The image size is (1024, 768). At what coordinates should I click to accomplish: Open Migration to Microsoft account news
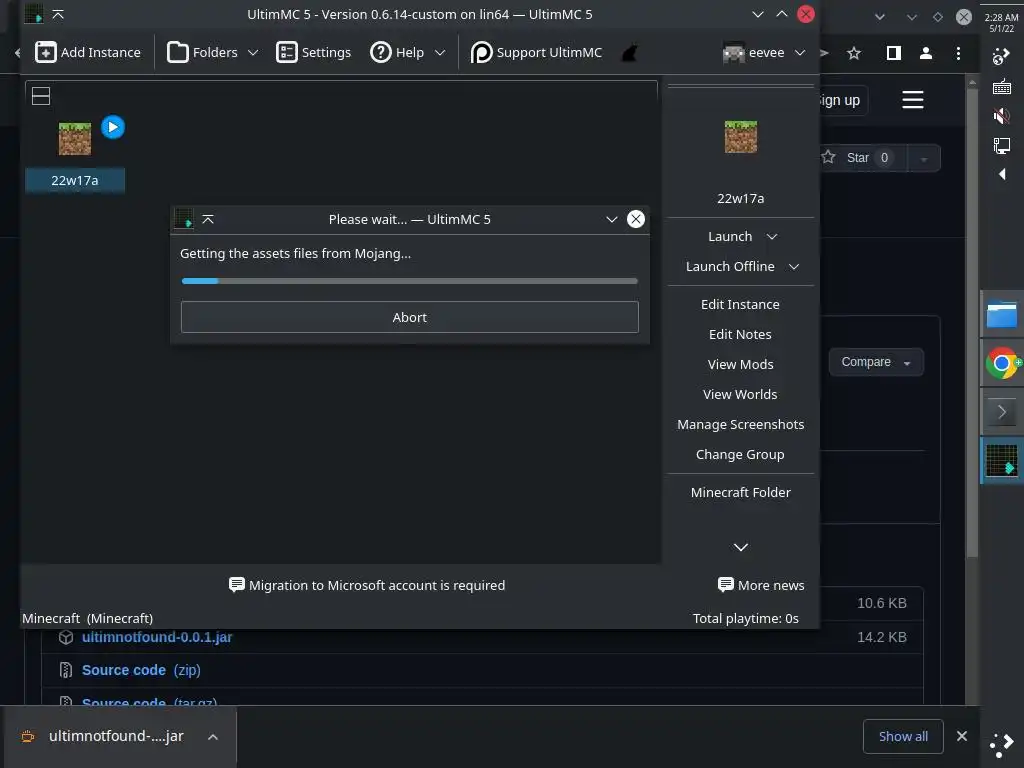[367, 585]
